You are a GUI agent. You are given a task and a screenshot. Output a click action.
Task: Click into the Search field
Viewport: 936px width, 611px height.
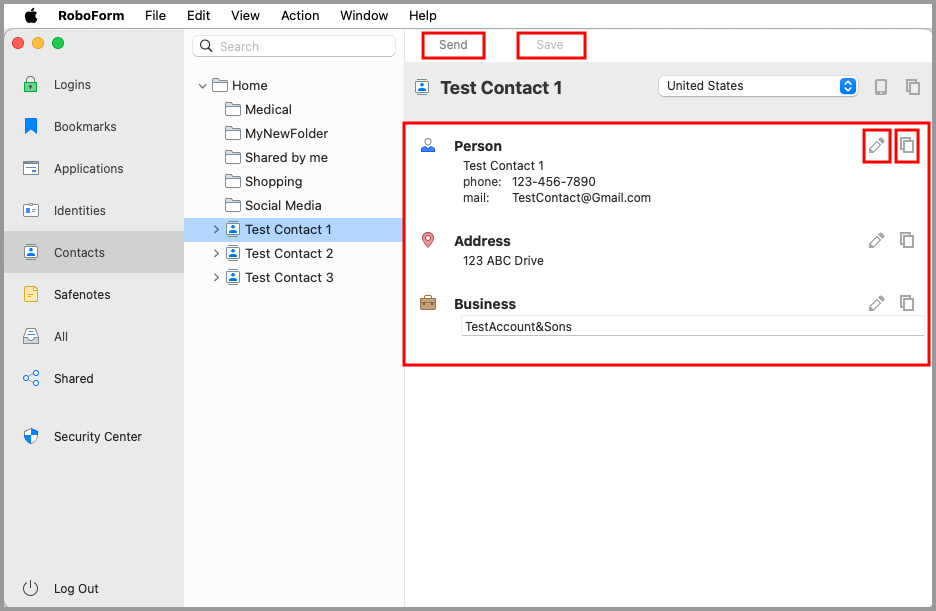[294, 46]
